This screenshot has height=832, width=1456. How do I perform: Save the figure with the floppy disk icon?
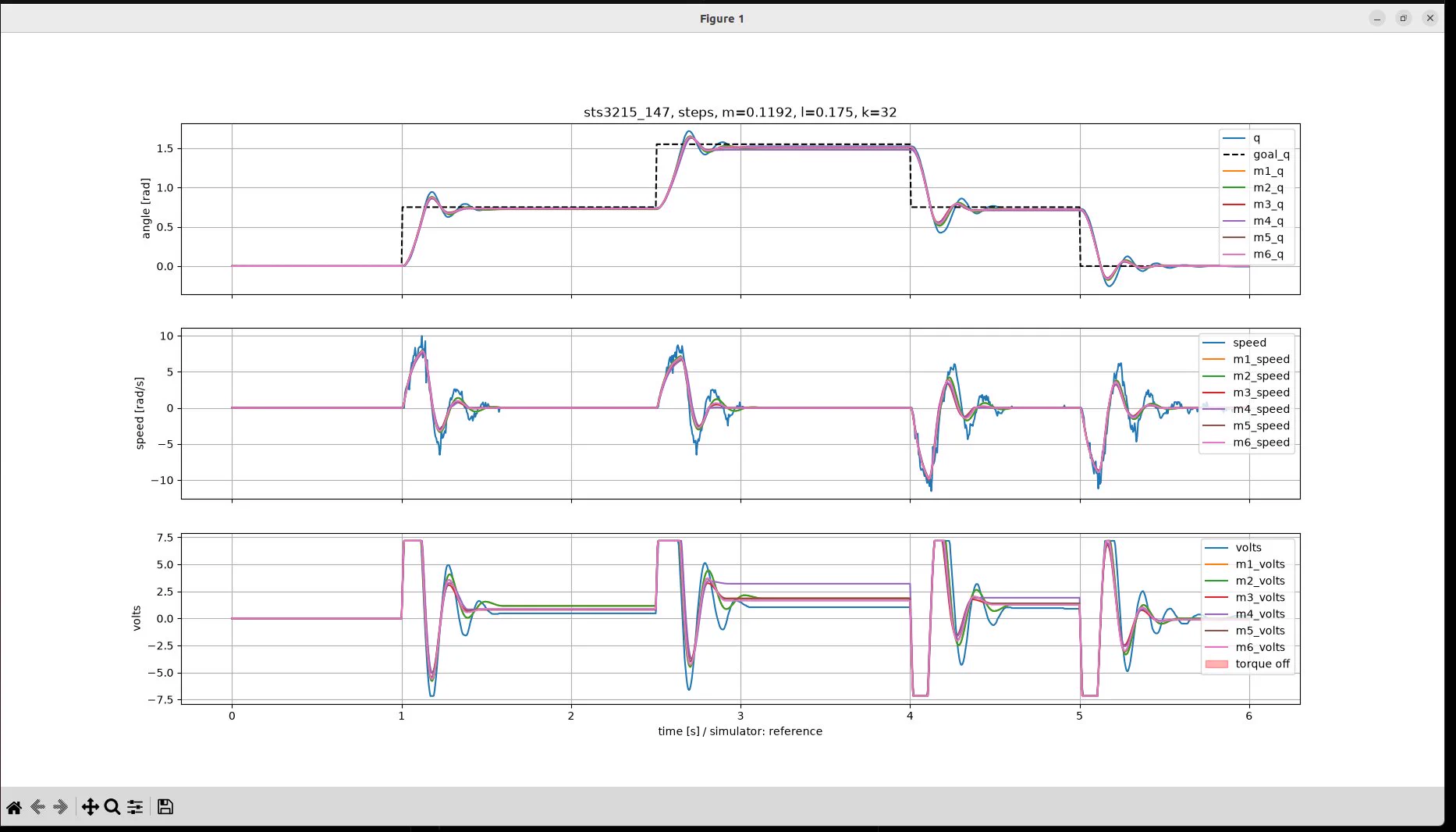click(165, 807)
